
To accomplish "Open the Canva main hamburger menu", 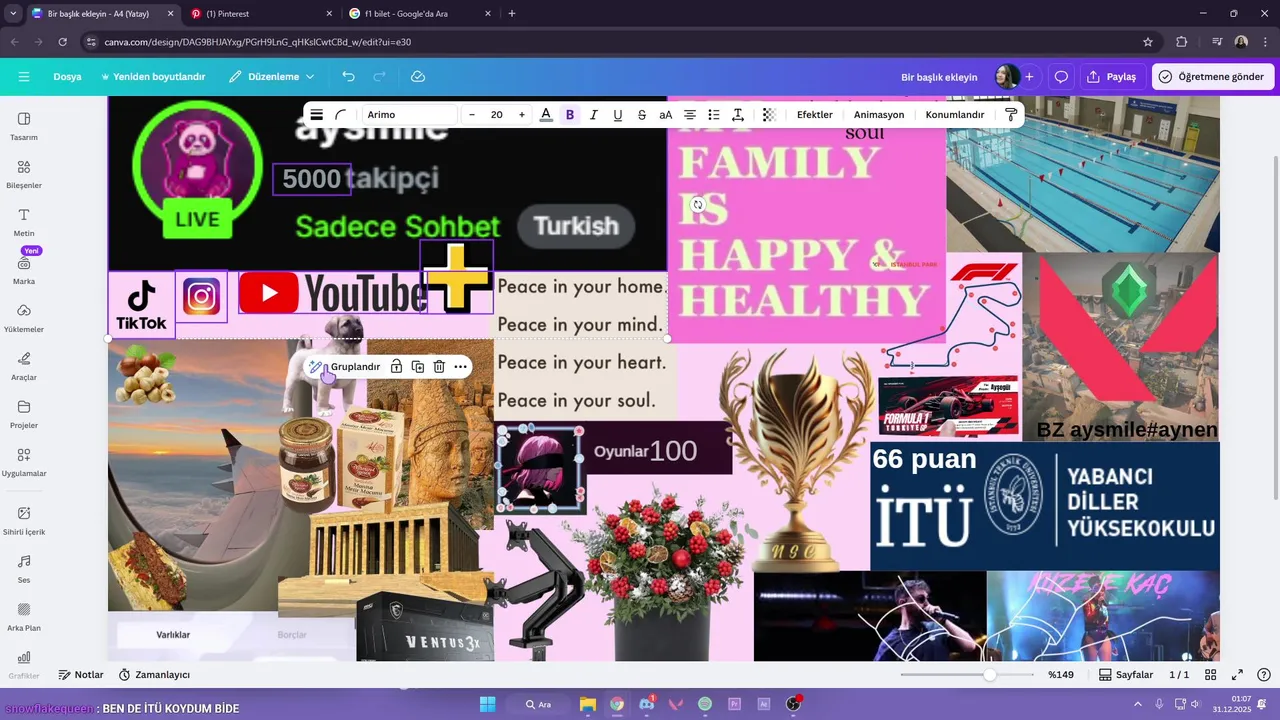I will point(24,77).
